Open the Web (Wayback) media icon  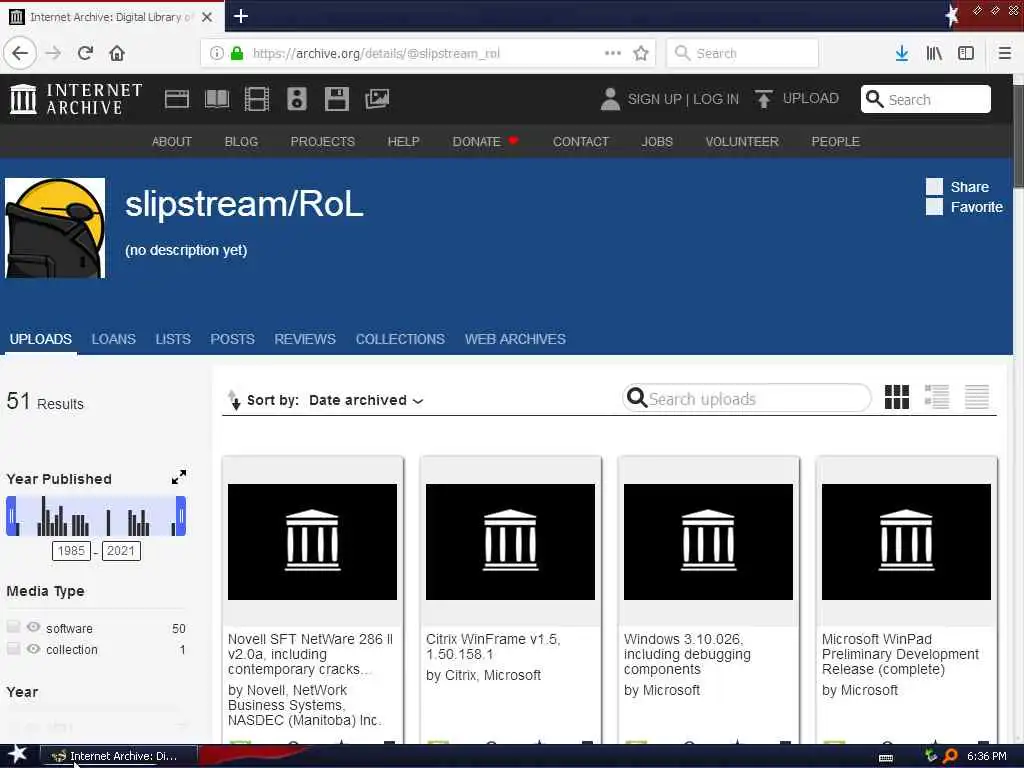[x=176, y=99]
